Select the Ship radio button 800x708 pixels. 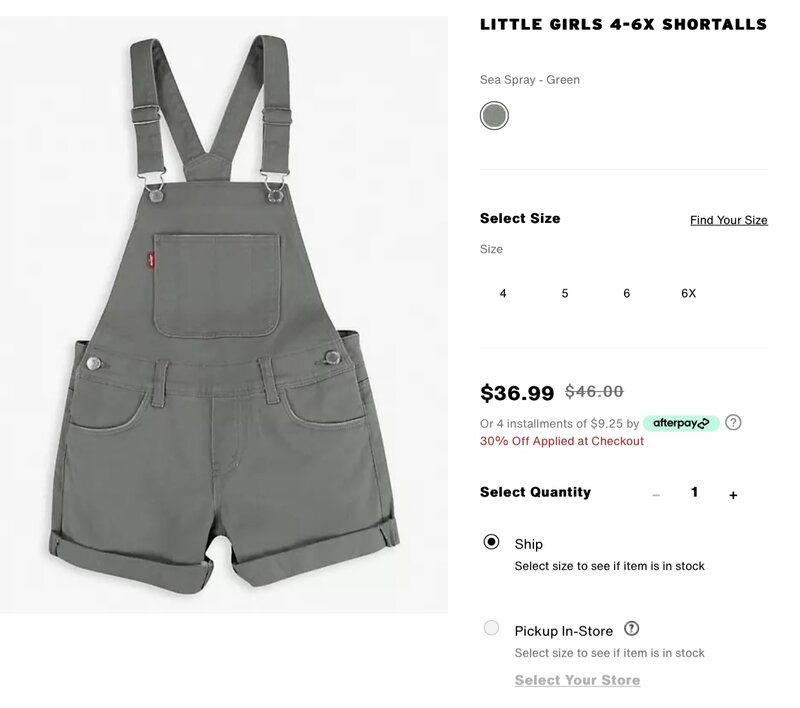[x=491, y=541]
